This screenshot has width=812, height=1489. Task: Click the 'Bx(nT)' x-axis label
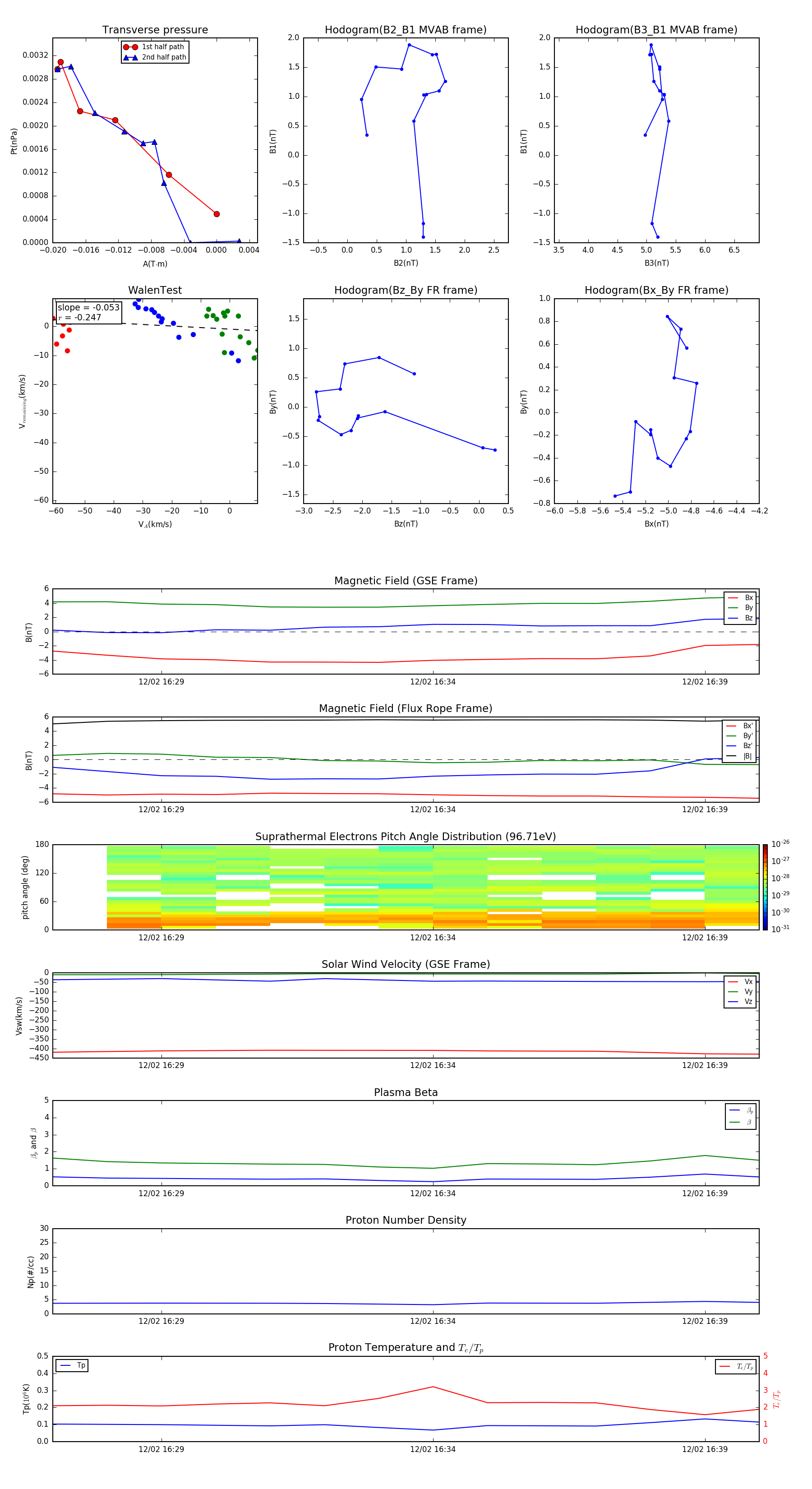click(656, 524)
